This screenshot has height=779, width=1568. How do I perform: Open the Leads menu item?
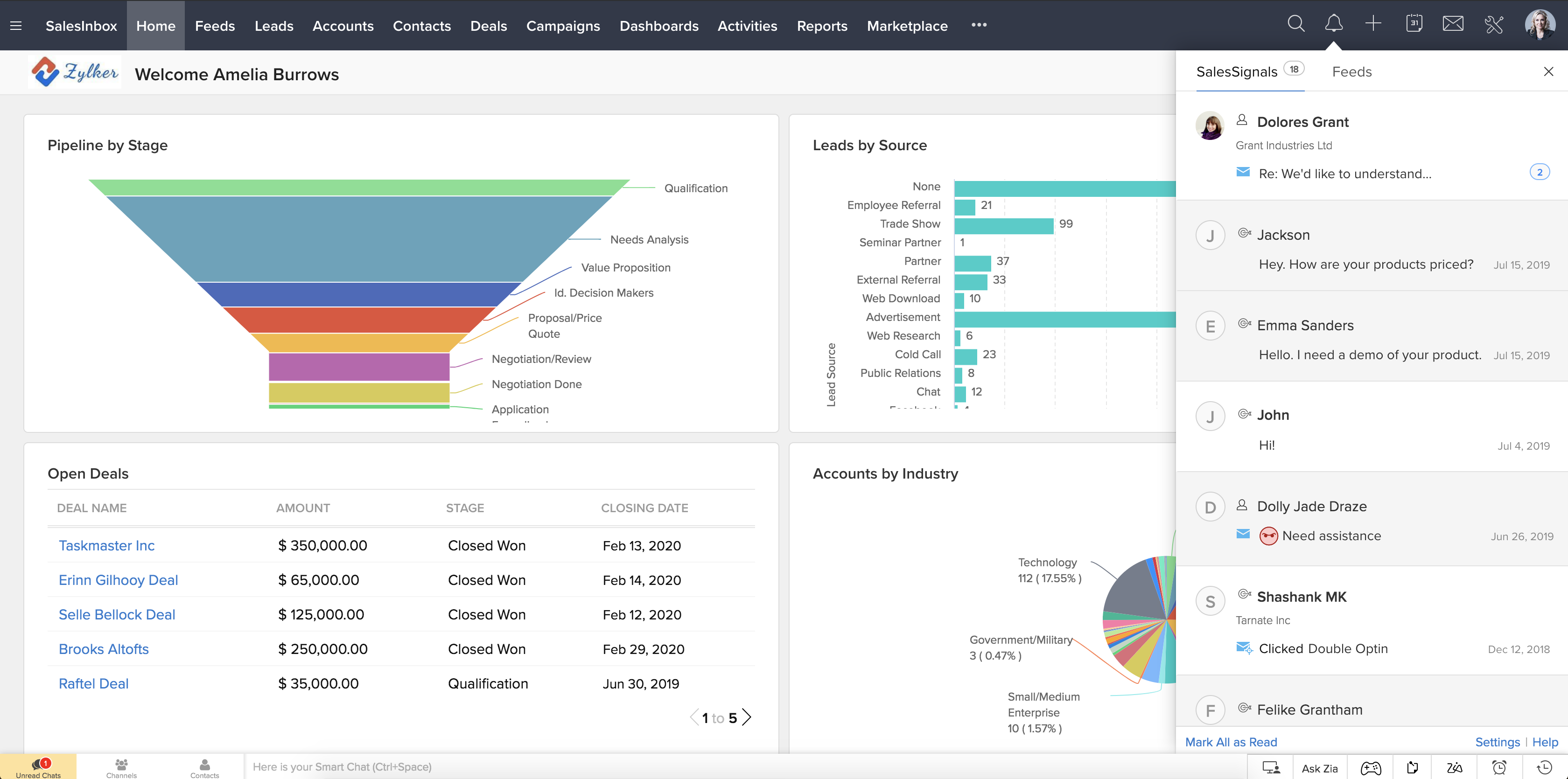[274, 26]
